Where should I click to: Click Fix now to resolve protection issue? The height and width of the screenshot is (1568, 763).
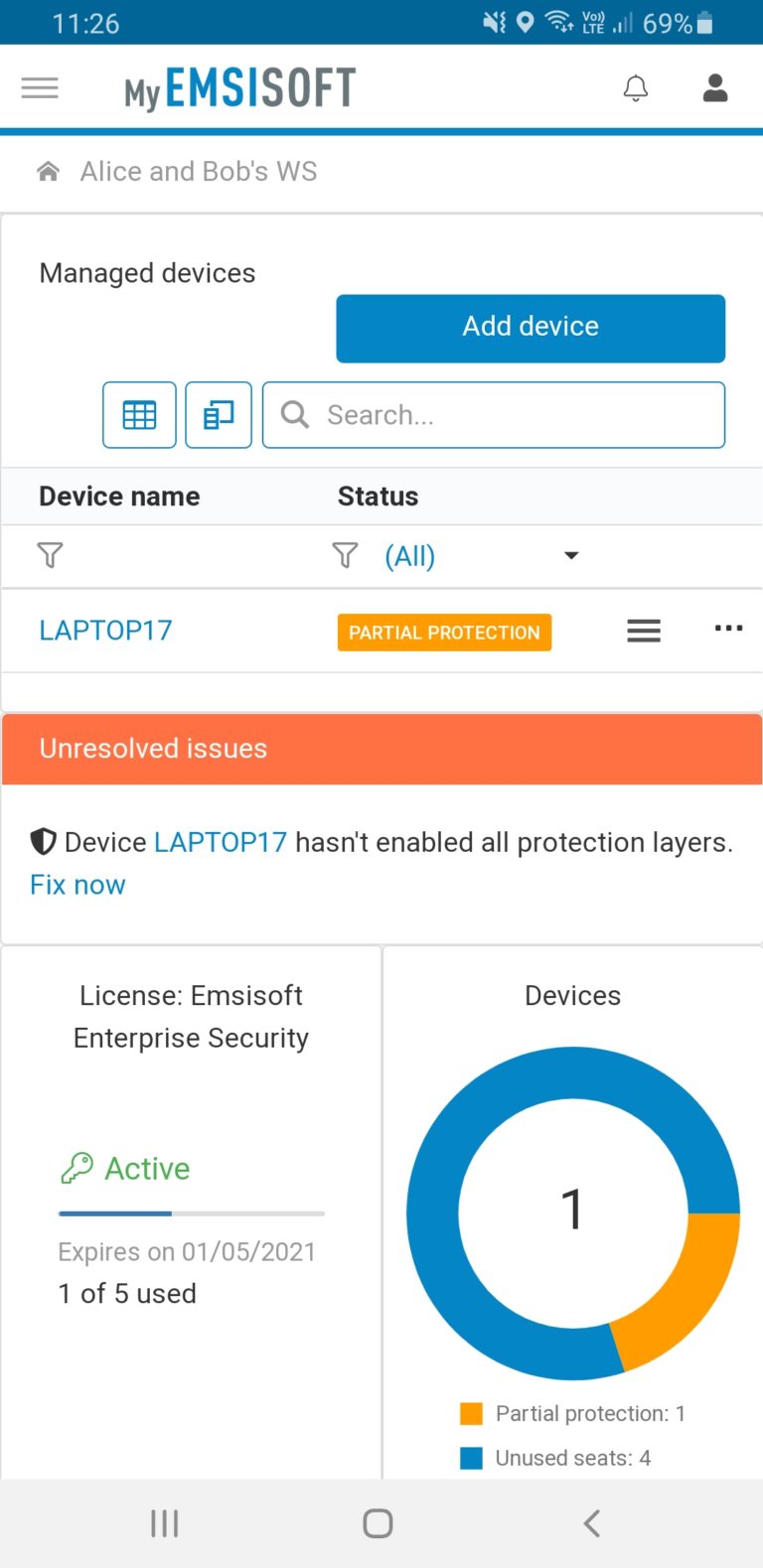click(x=77, y=884)
